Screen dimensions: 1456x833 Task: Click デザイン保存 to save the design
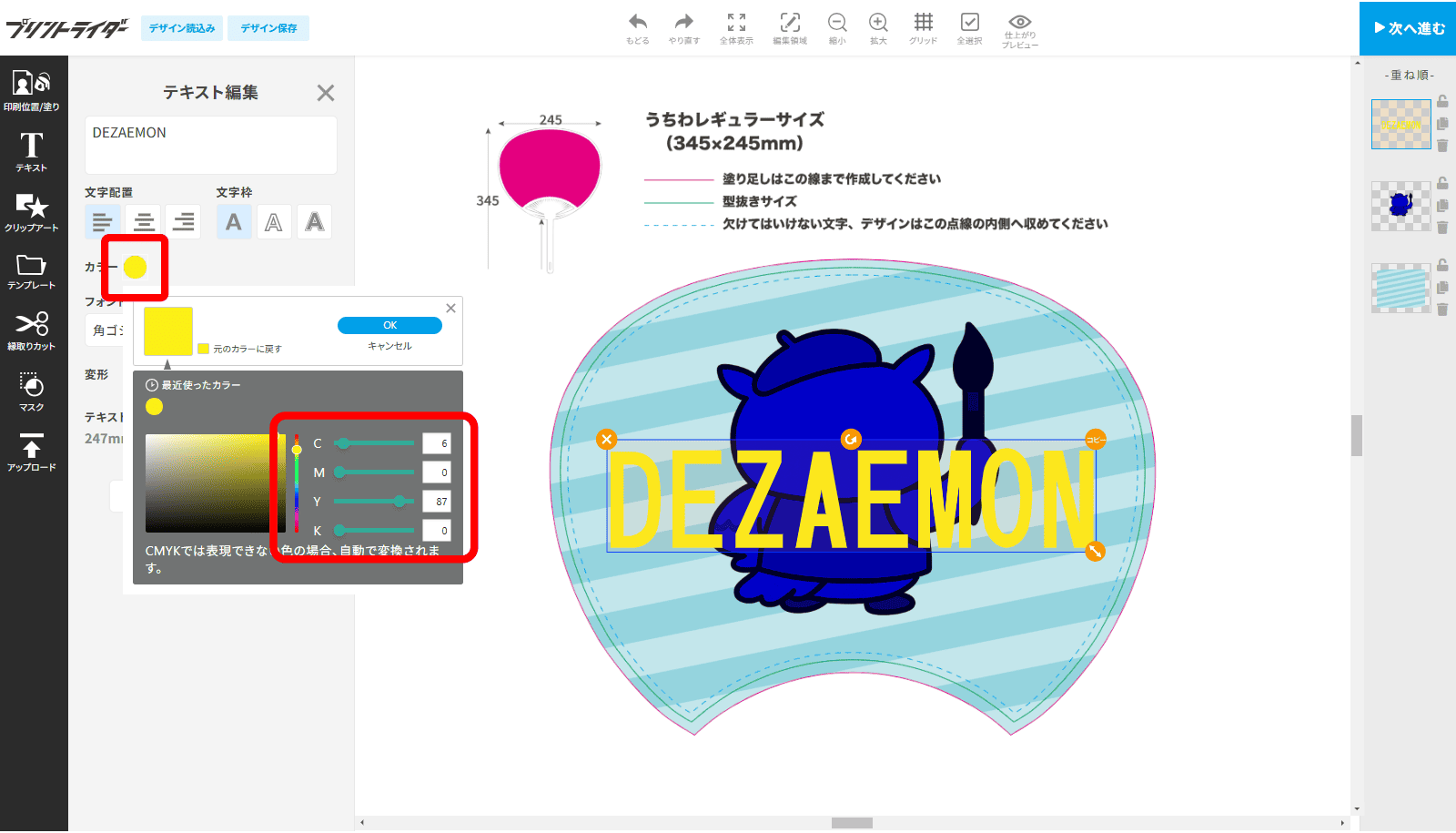click(268, 28)
